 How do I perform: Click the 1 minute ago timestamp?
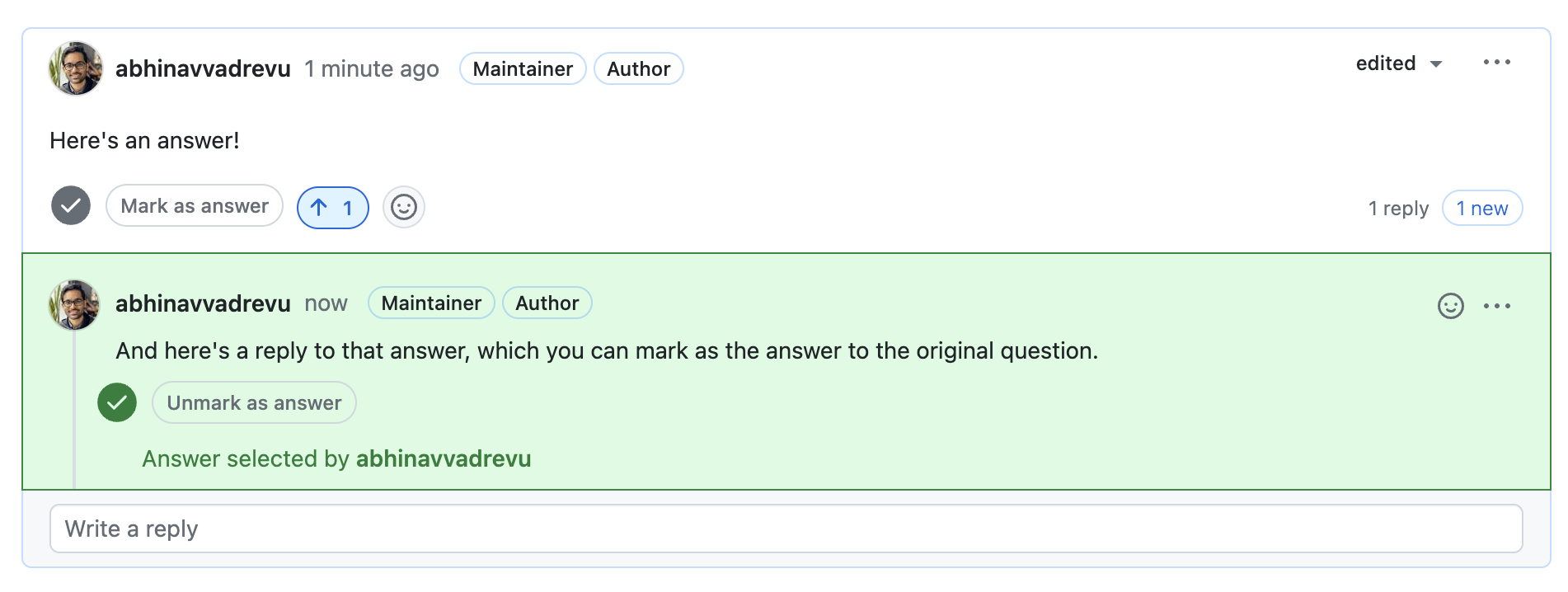coord(372,68)
